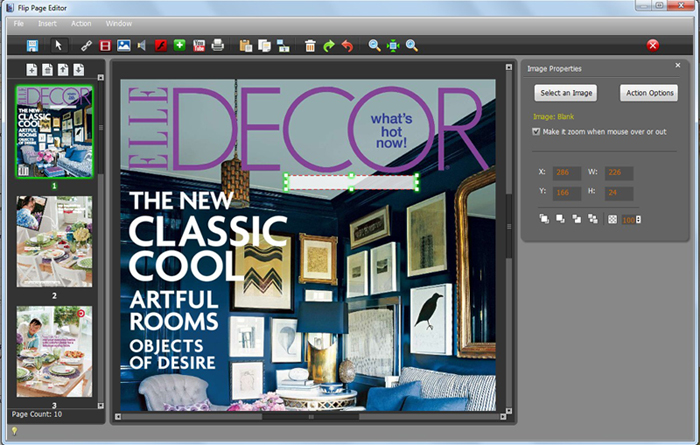Click the thumbnail panel scroll-up arrow

pyautogui.click(x=100, y=77)
